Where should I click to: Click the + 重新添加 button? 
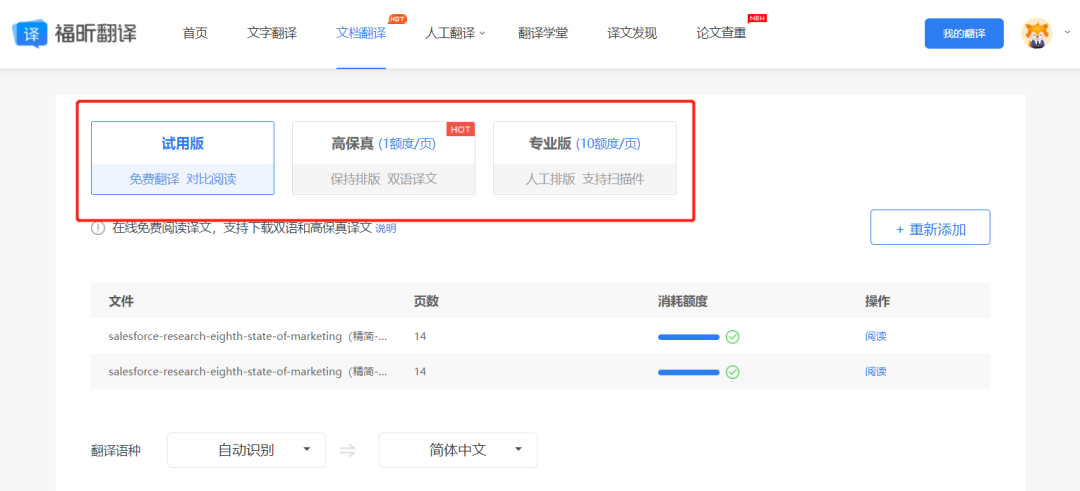point(931,227)
